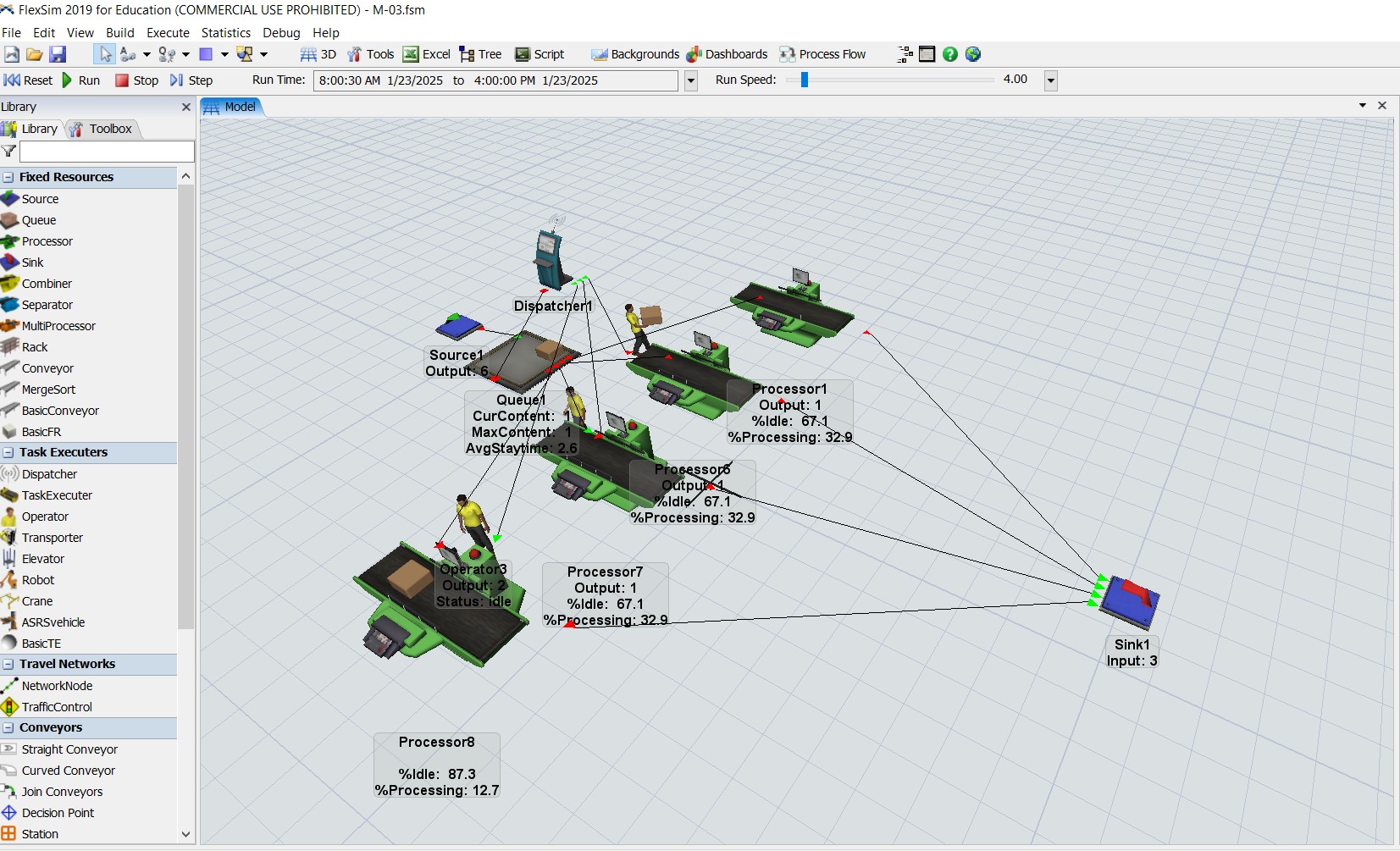Open the Excel interface tool
This screenshot has width=1400, height=851.
point(426,54)
